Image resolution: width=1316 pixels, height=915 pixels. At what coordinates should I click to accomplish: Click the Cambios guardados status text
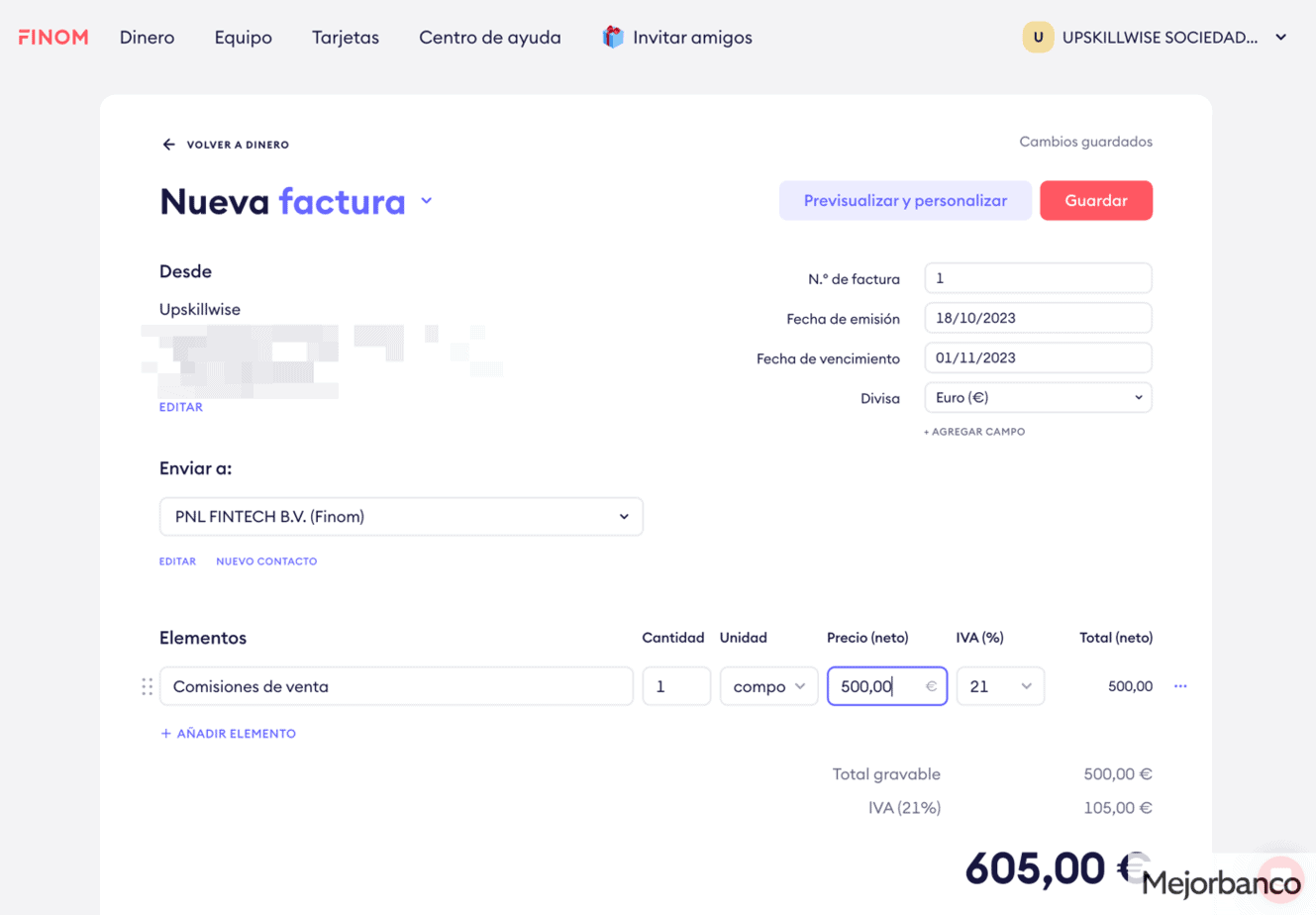(1086, 142)
